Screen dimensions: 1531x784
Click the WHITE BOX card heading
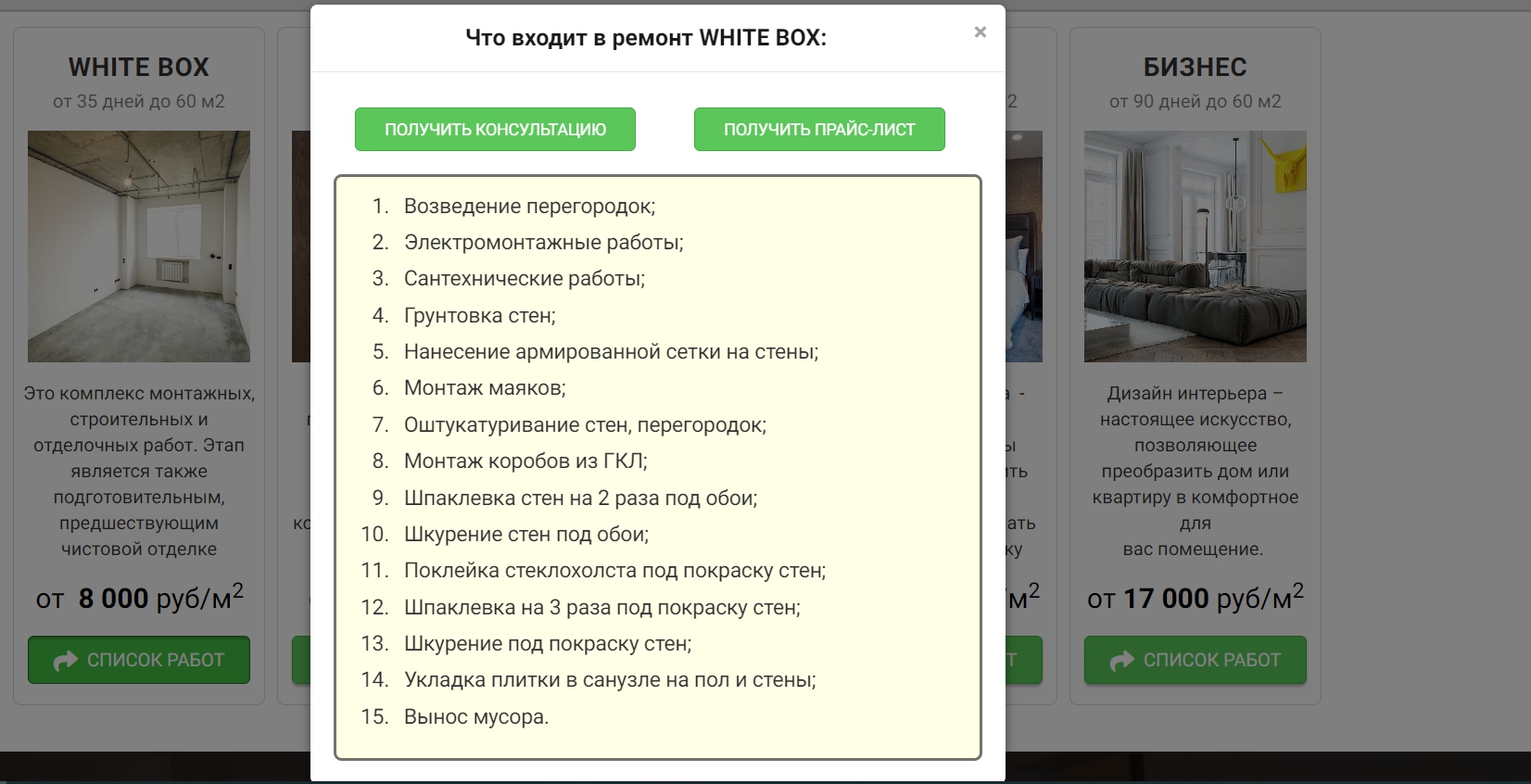139,67
